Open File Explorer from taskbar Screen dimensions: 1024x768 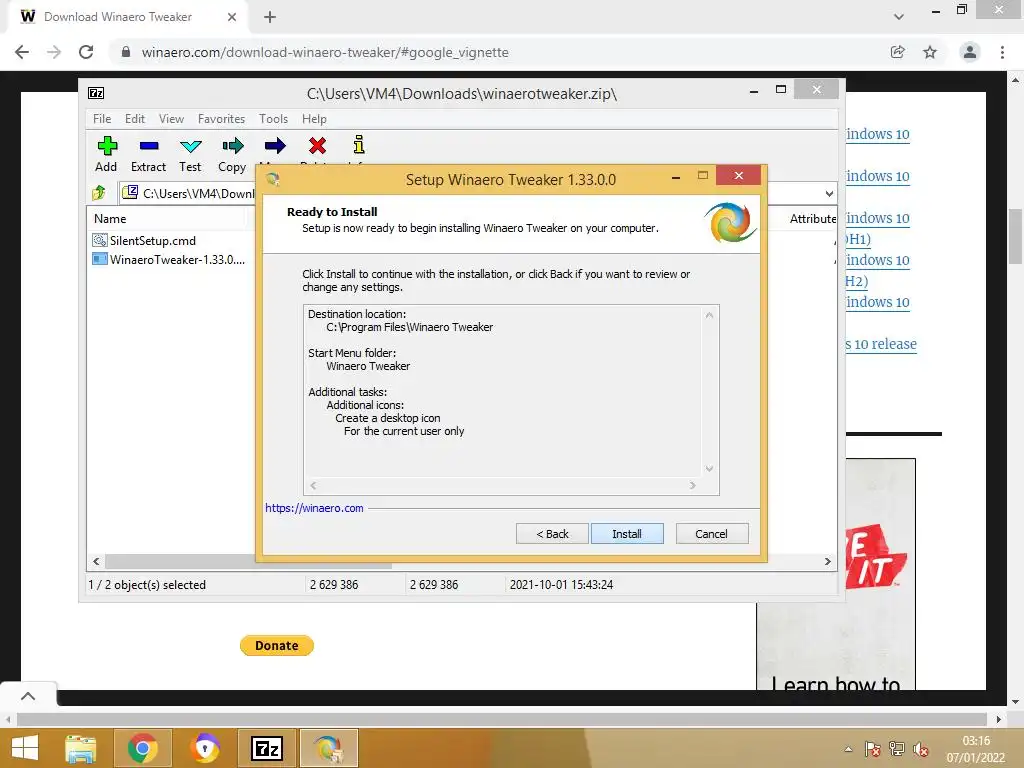[81, 748]
